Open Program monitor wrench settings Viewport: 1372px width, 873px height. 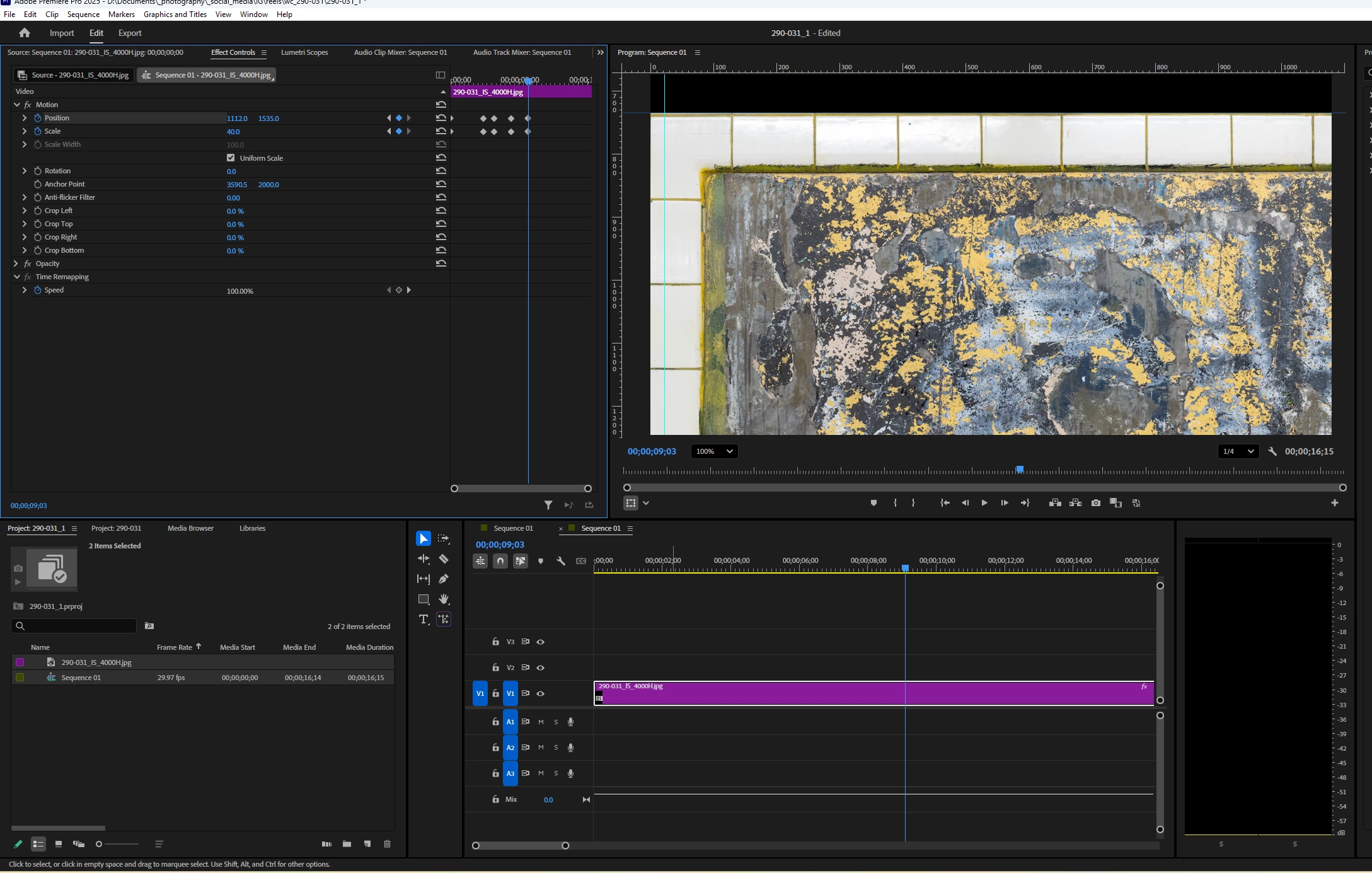[1272, 451]
